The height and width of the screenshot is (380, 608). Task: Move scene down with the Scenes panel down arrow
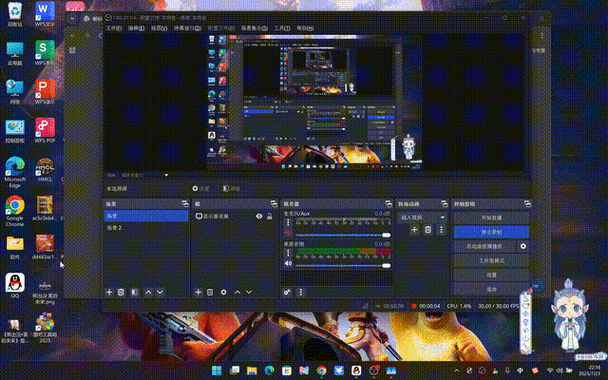[x=160, y=292]
